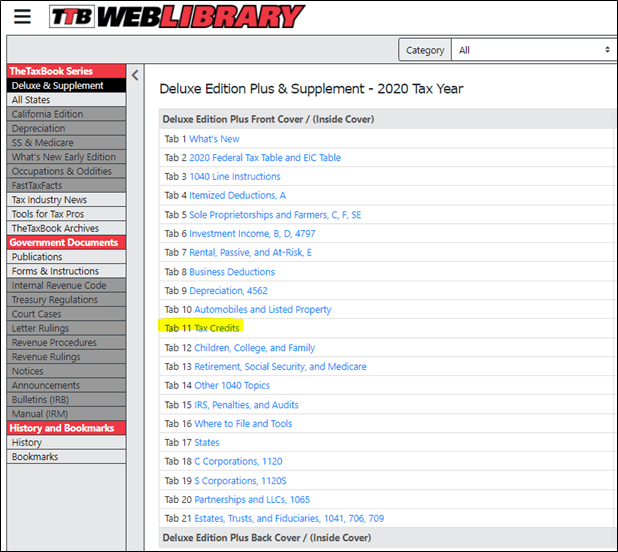Open IRS, Penalties, and Audits link
The image size is (618, 552).
(x=246, y=405)
